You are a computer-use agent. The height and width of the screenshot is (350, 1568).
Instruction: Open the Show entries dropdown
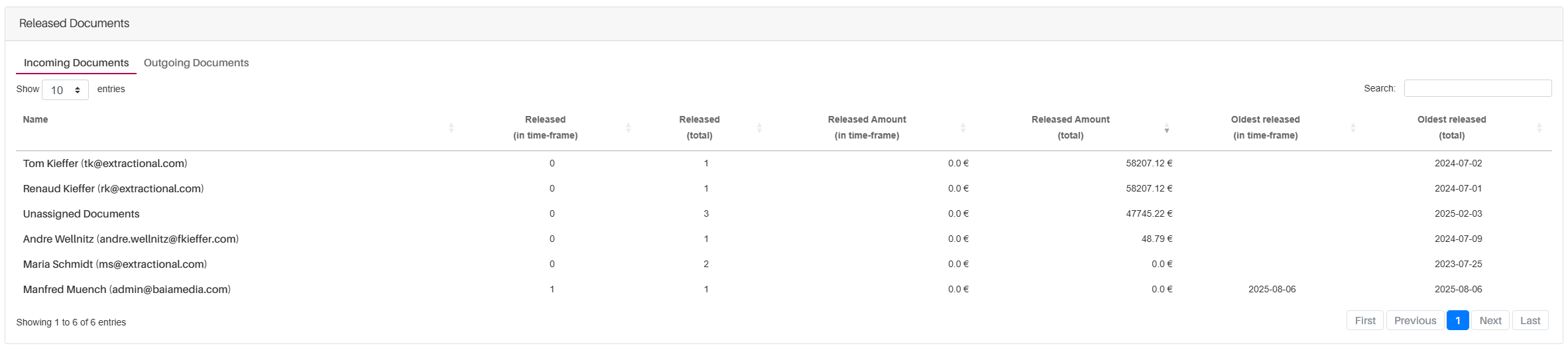pos(65,90)
